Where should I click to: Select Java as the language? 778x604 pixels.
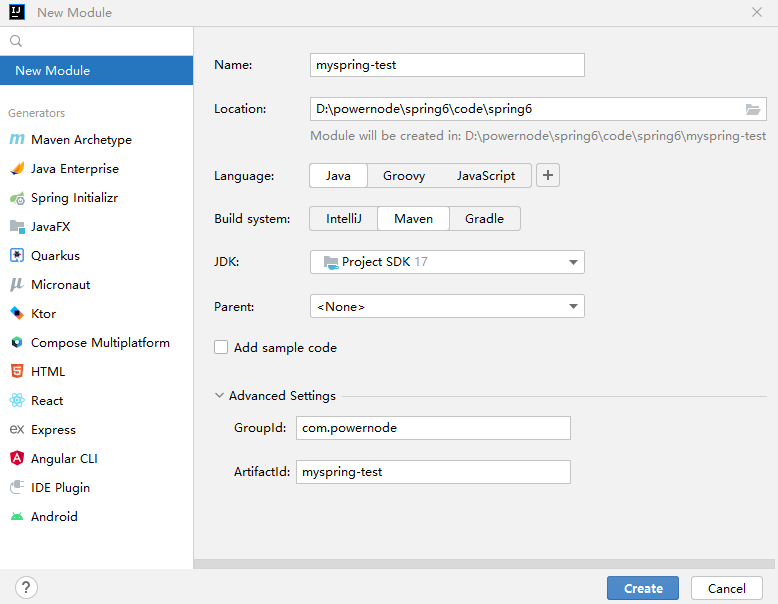click(338, 176)
